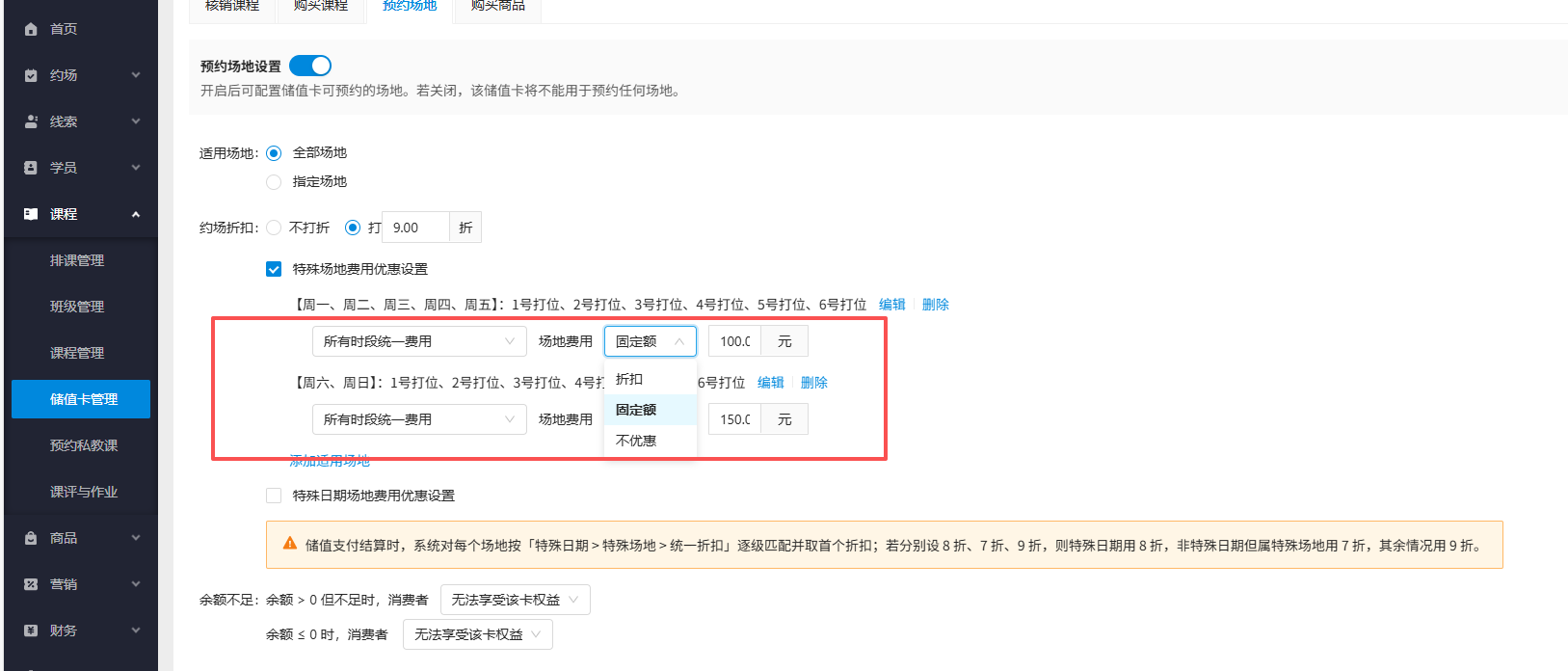Click the 财务 finance icon
Image resolution: width=1568 pixels, height=671 pixels.
(31, 631)
